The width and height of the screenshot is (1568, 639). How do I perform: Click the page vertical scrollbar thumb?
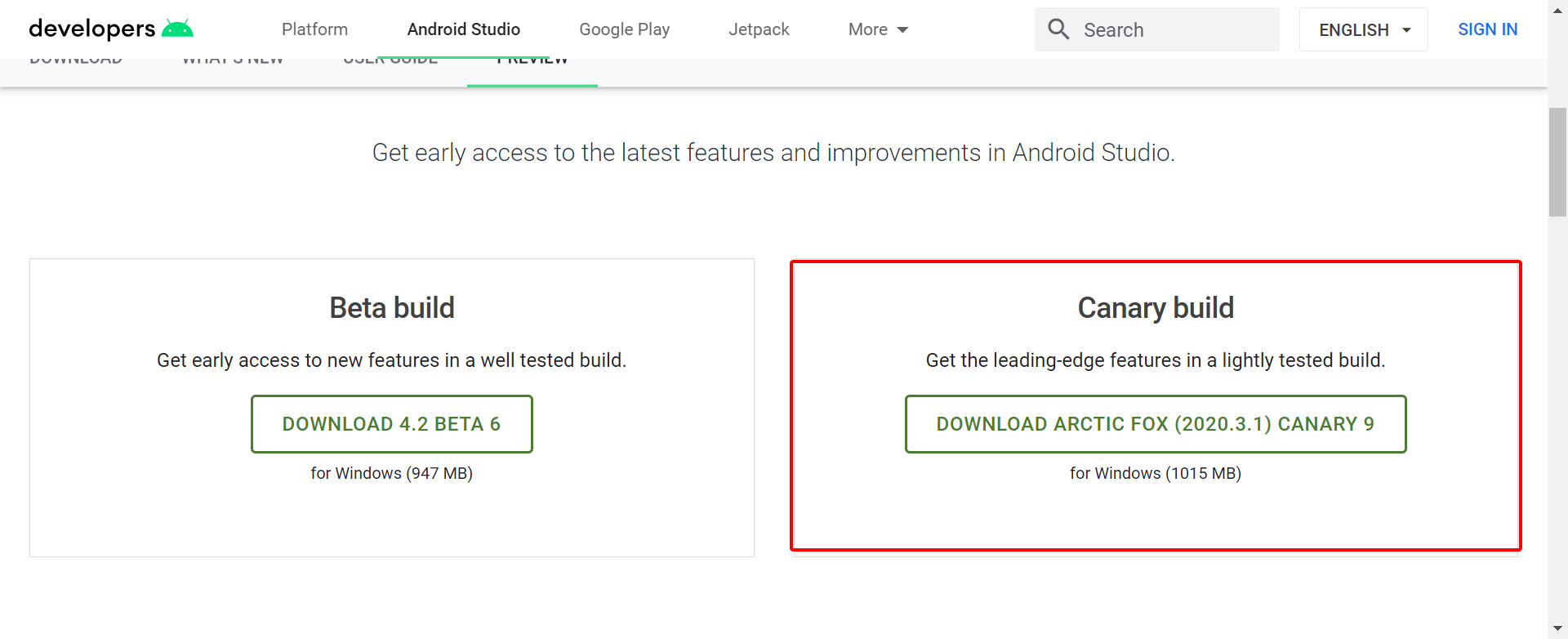click(1558, 162)
